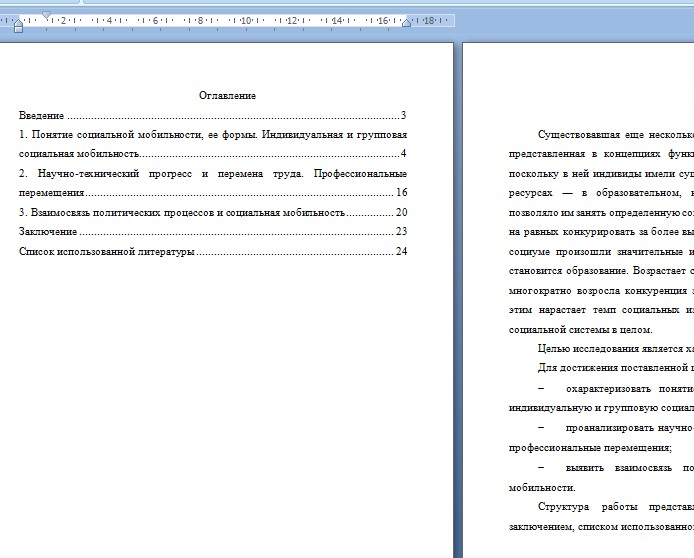This screenshot has width=694, height=558.
Task: Click the first line indent marker on ruler
Action: point(46,15)
